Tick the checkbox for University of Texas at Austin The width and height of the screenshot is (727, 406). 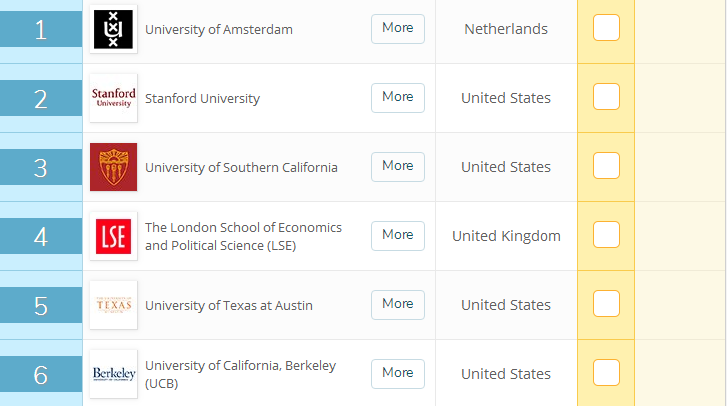click(x=606, y=304)
